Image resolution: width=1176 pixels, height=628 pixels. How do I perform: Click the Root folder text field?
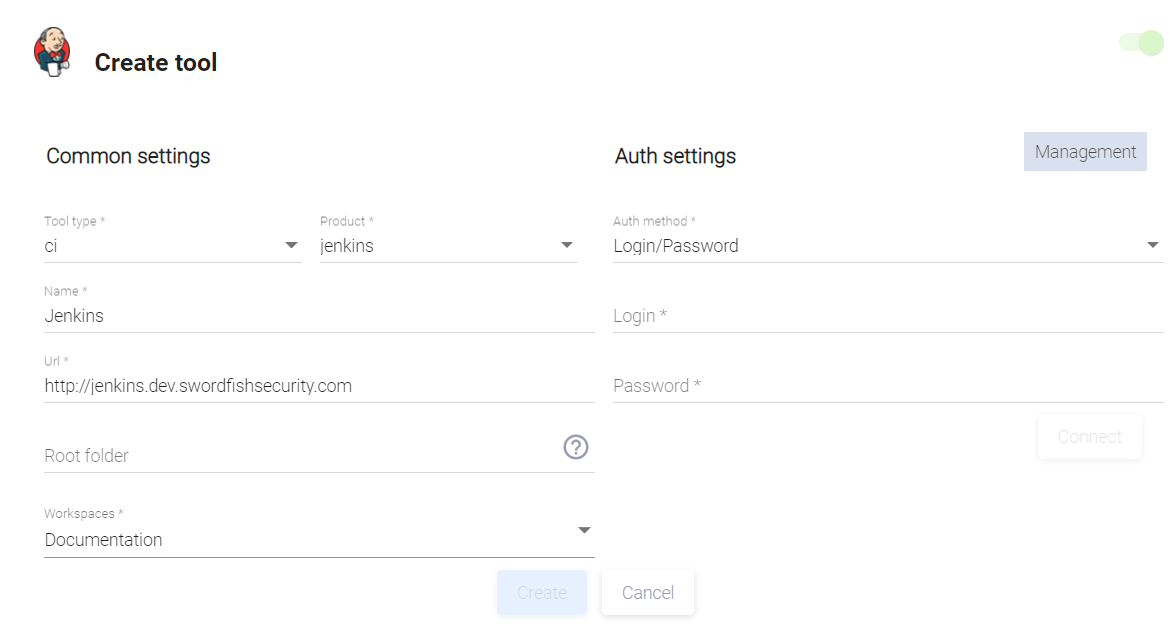click(x=300, y=456)
